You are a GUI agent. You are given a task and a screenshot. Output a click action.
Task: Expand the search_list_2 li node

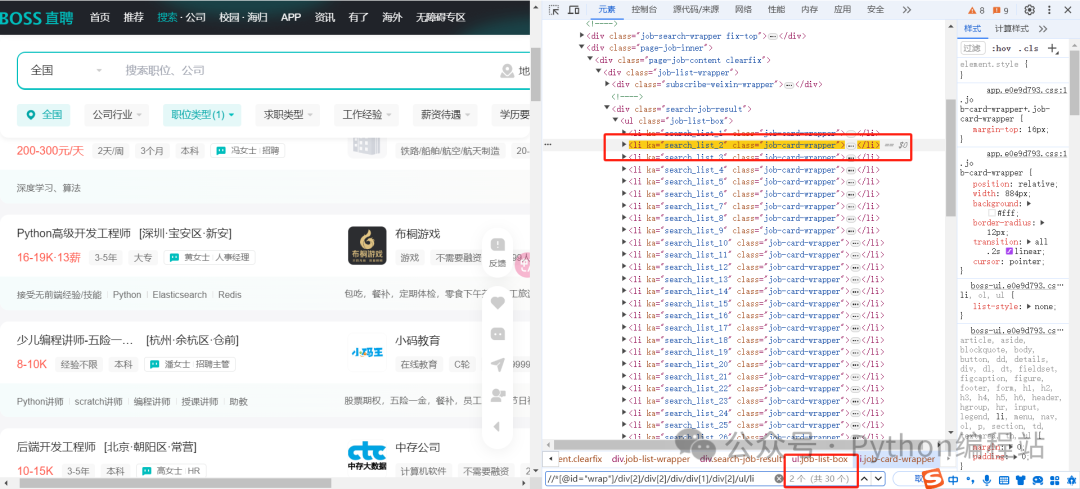[x=625, y=145]
